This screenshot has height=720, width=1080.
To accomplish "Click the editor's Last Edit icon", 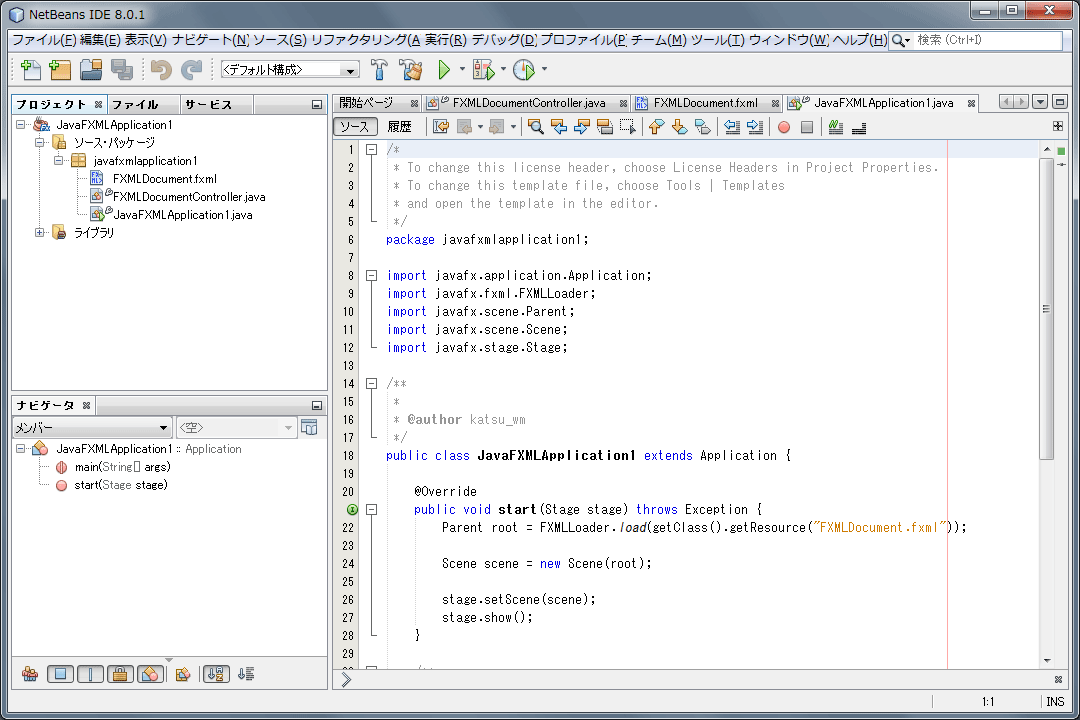I will [x=441, y=127].
